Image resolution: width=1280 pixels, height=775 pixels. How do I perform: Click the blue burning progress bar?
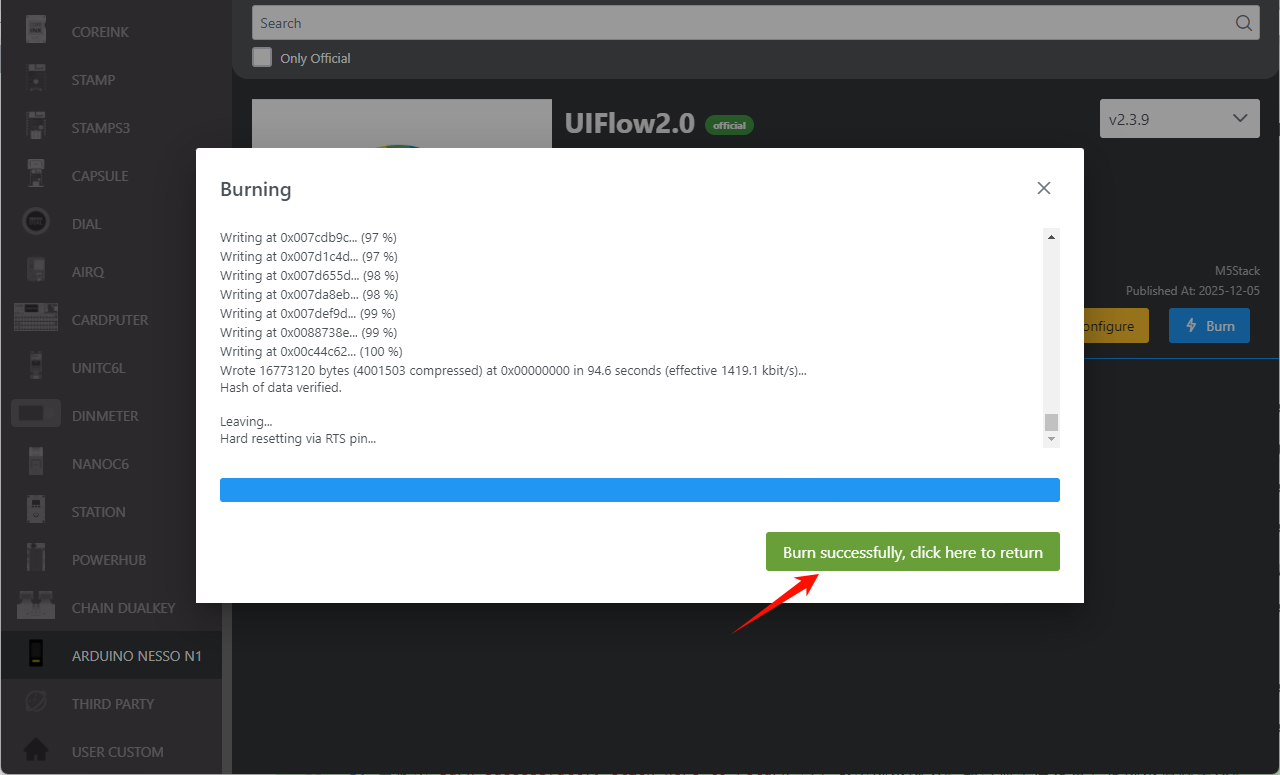click(639, 489)
